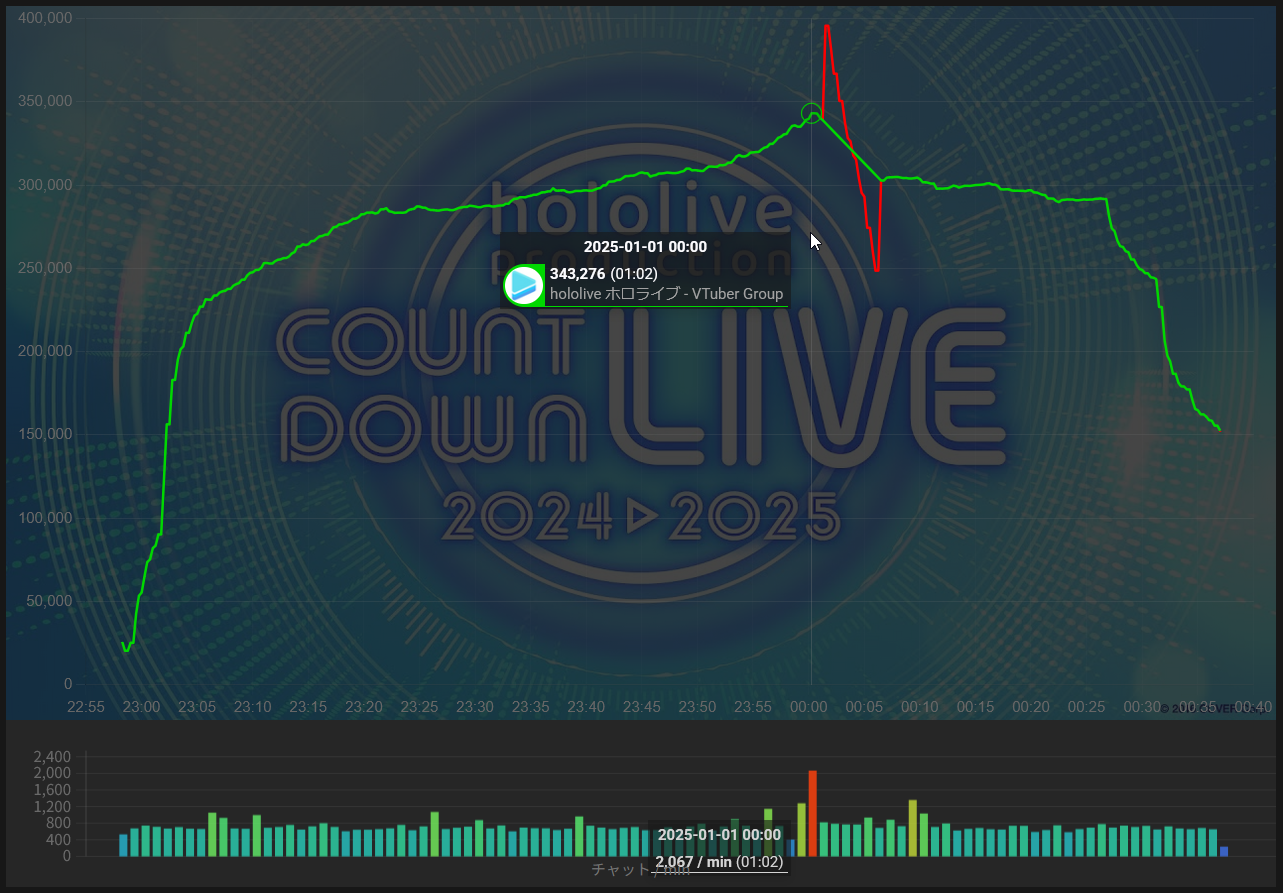Click the "800" chat axis label
Image resolution: width=1283 pixels, height=893 pixels.
[59, 823]
